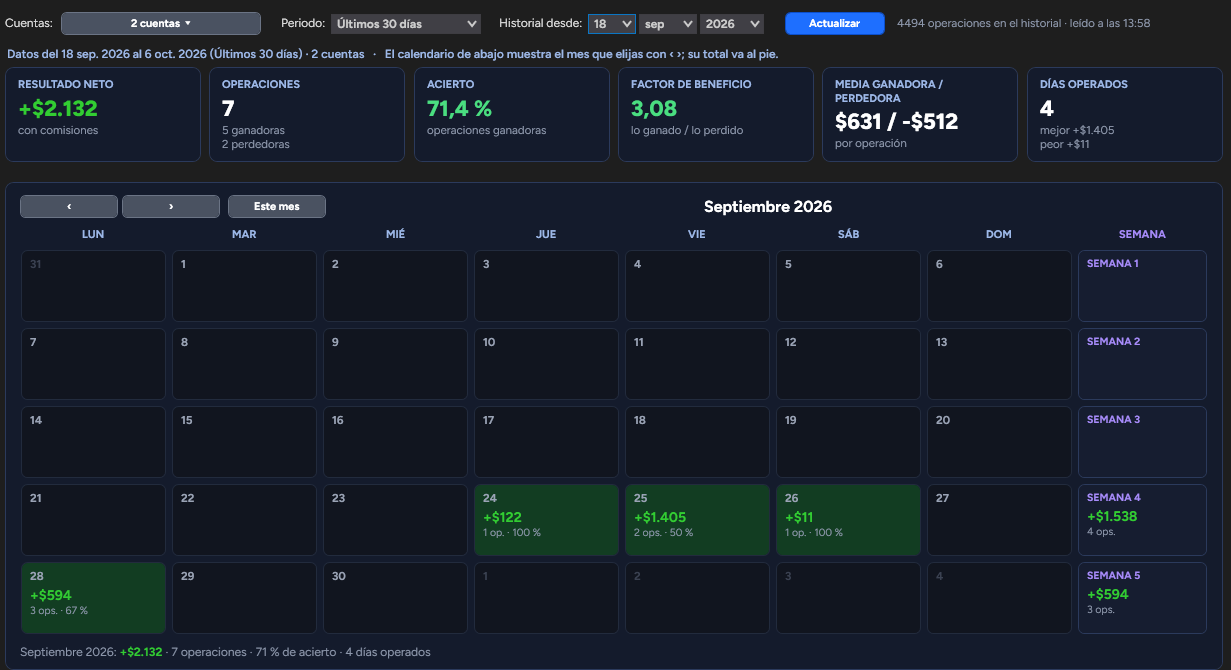Viewport: 1231px width, 670px height.
Task: Open the month selector showing sep
Action: (x=668, y=23)
